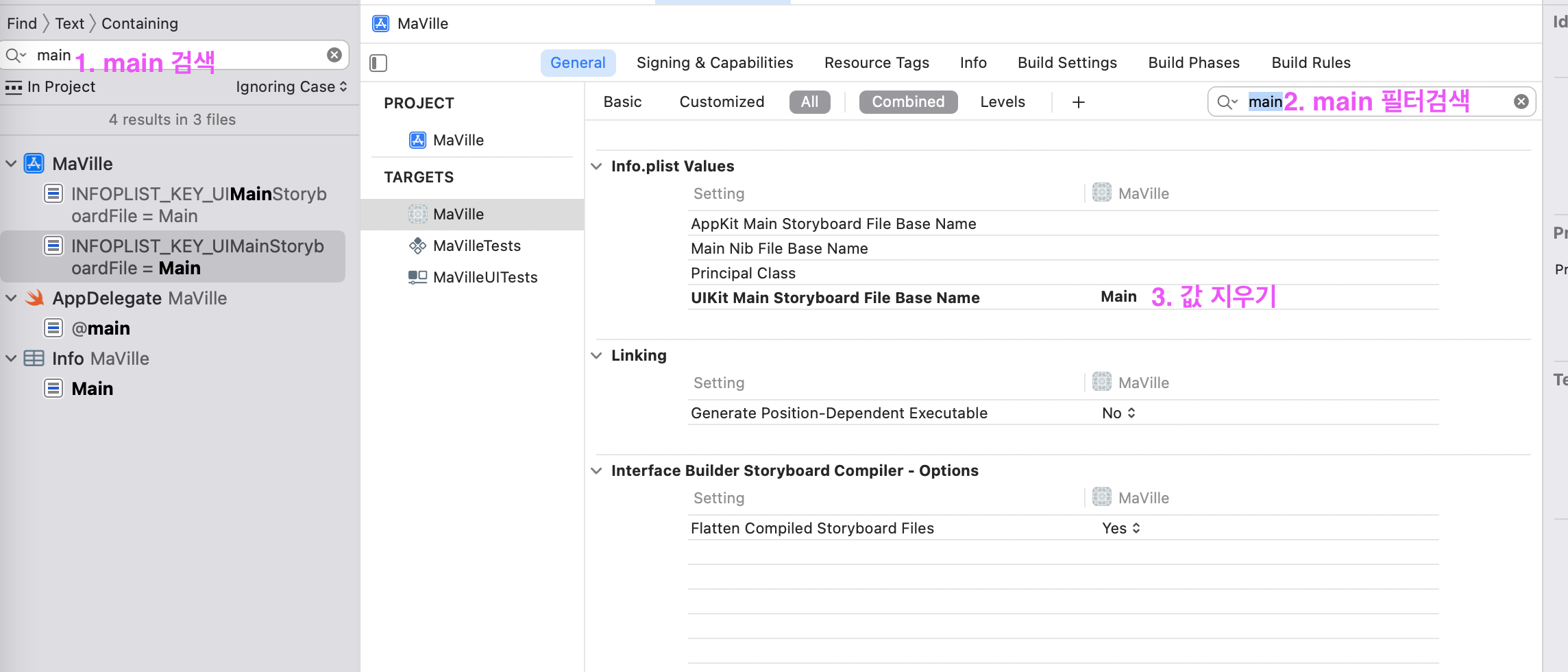Viewport: 1568px width, 672px height.
Task: Open the Info tab
Action: [973, 62]
